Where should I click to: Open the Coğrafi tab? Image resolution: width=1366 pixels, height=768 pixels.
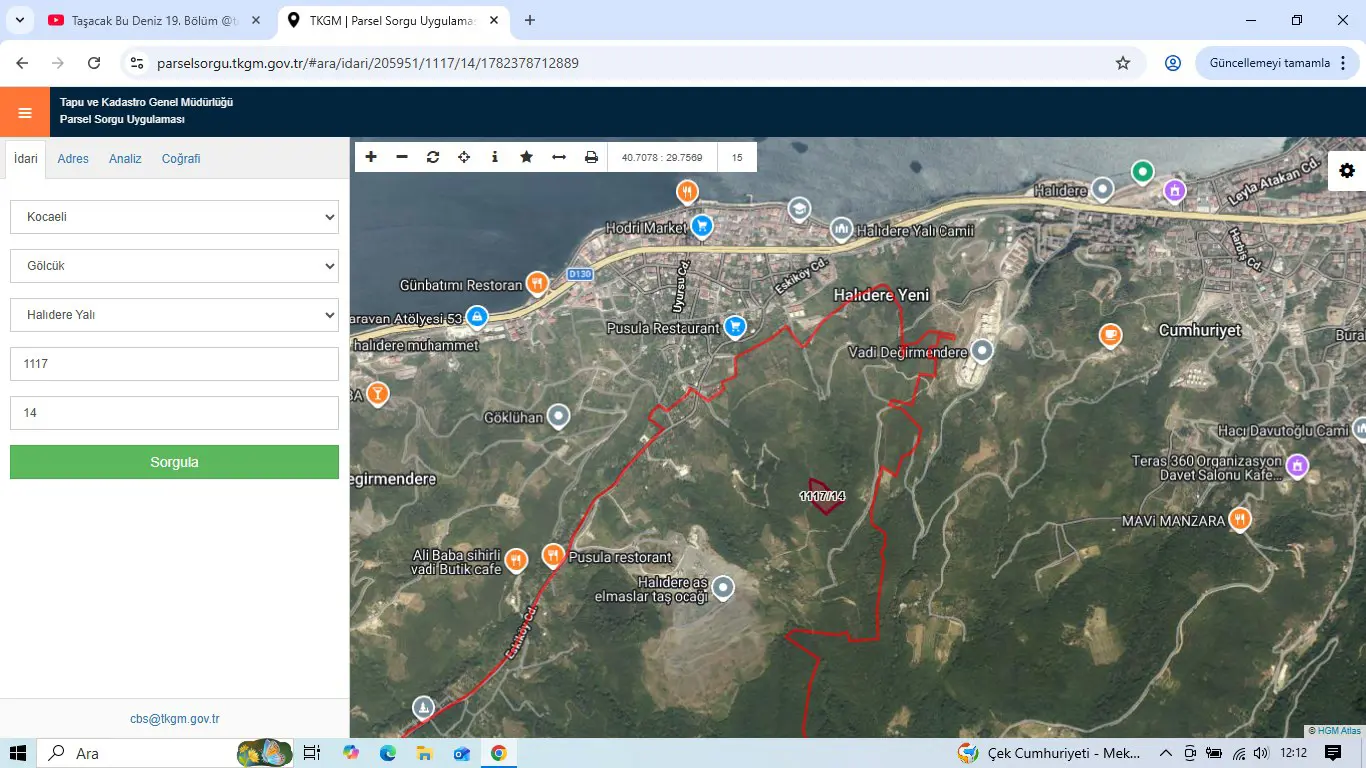click(181, 158)
